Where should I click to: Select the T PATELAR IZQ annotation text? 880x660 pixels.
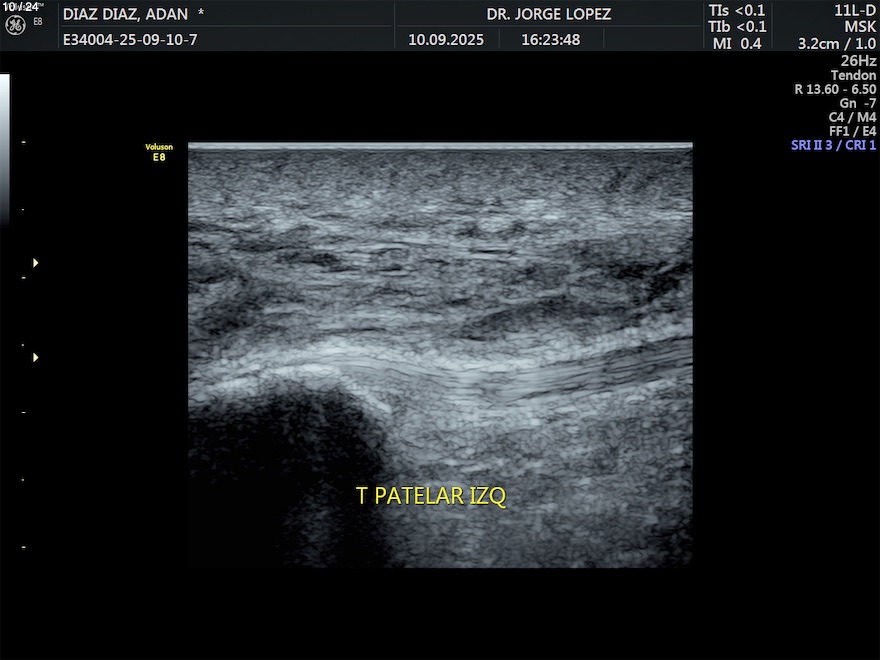pos(431,496)
